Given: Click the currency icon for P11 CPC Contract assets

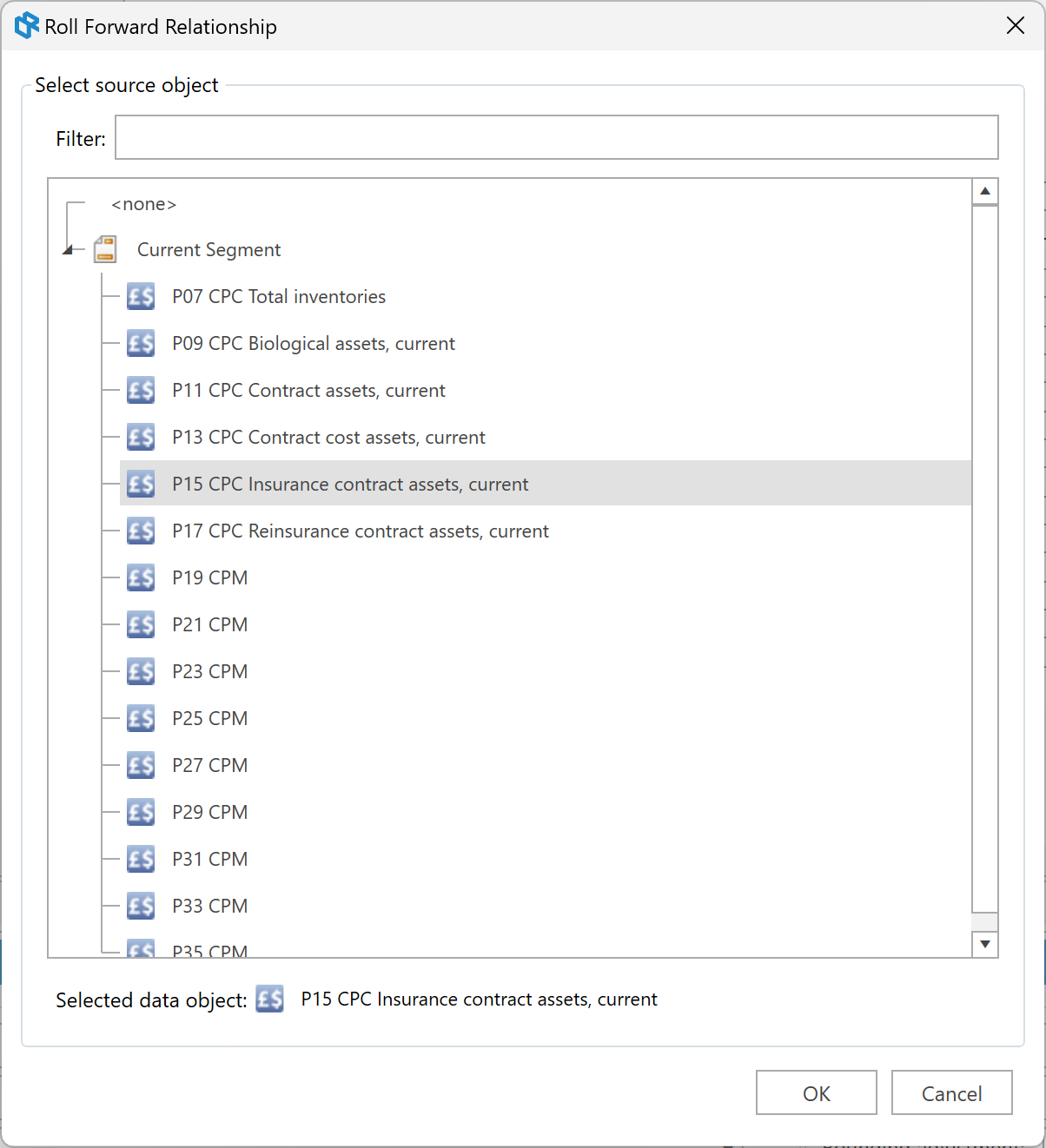Looking at the screenshot, I should pos(141,390).
